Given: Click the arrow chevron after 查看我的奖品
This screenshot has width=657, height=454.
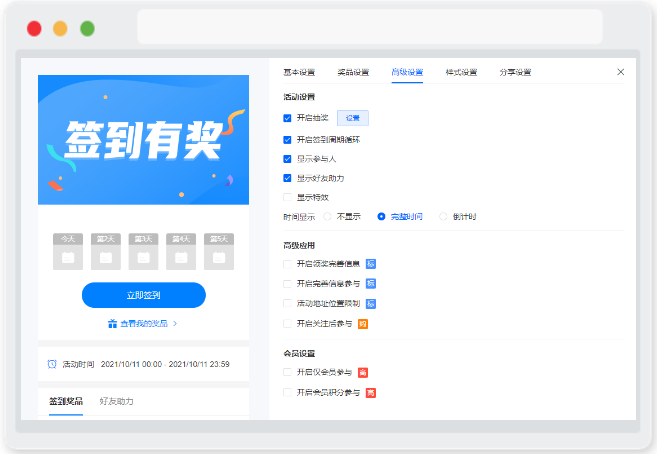Looking at the screenshot, I should click(175, 324).
